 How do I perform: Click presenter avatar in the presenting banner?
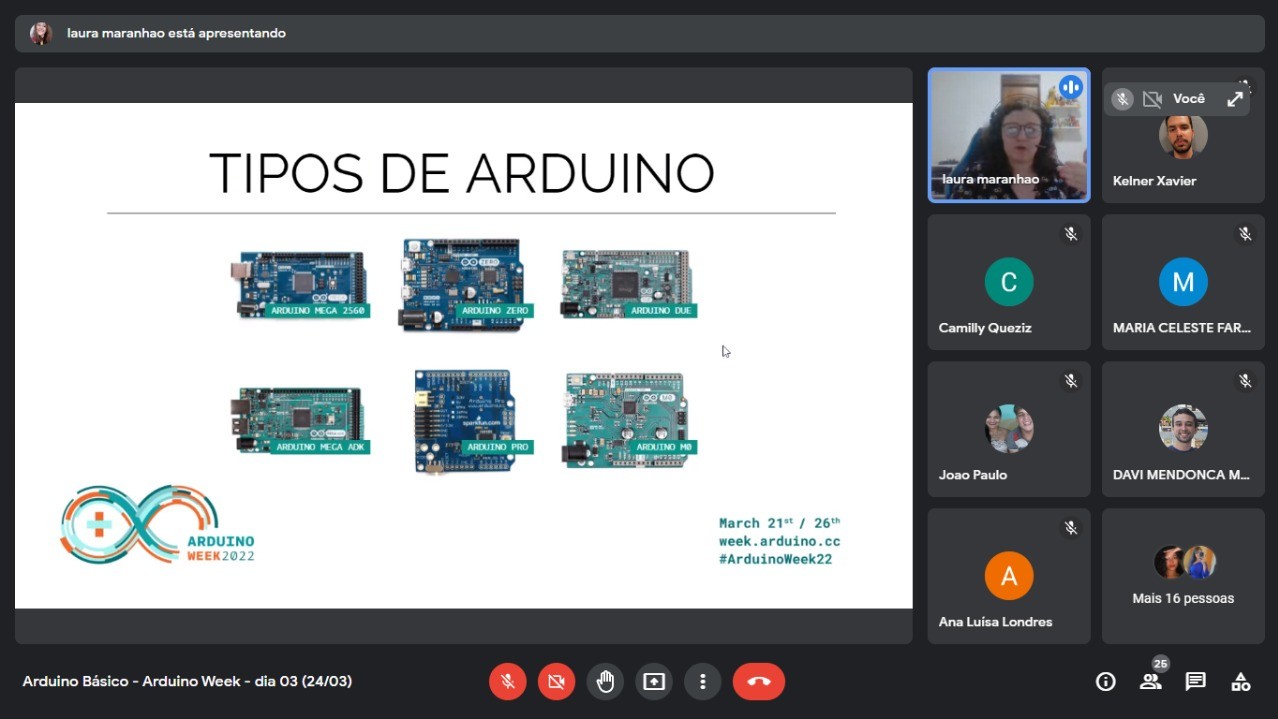[x=41, y=33]
